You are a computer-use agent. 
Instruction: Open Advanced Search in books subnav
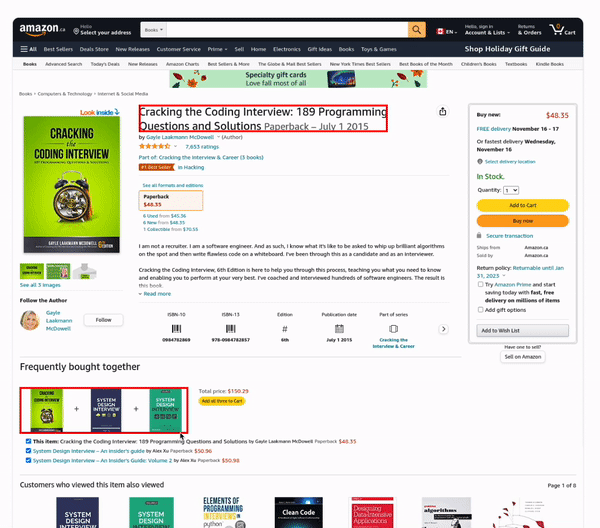click(x=64, y=64)
